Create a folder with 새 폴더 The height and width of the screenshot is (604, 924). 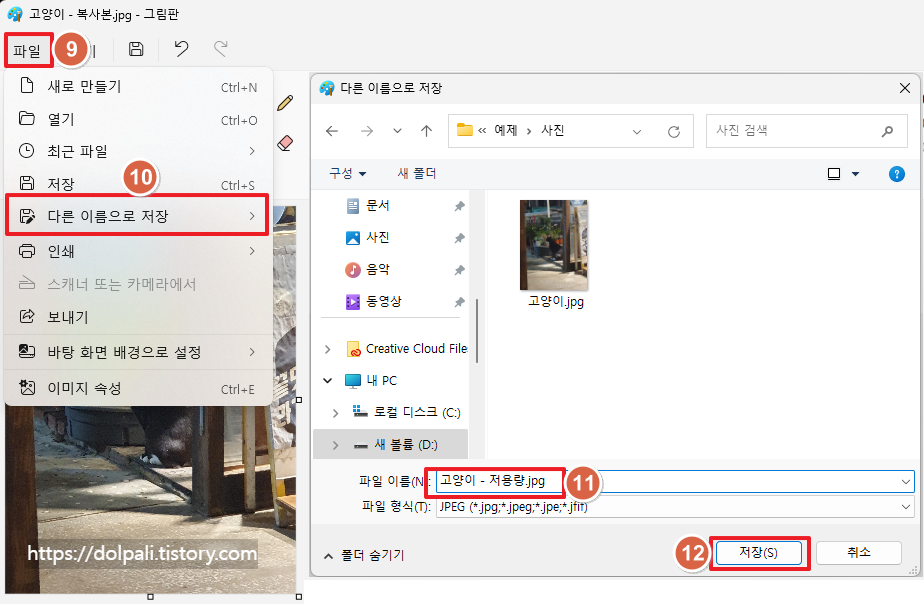(416, 173)
